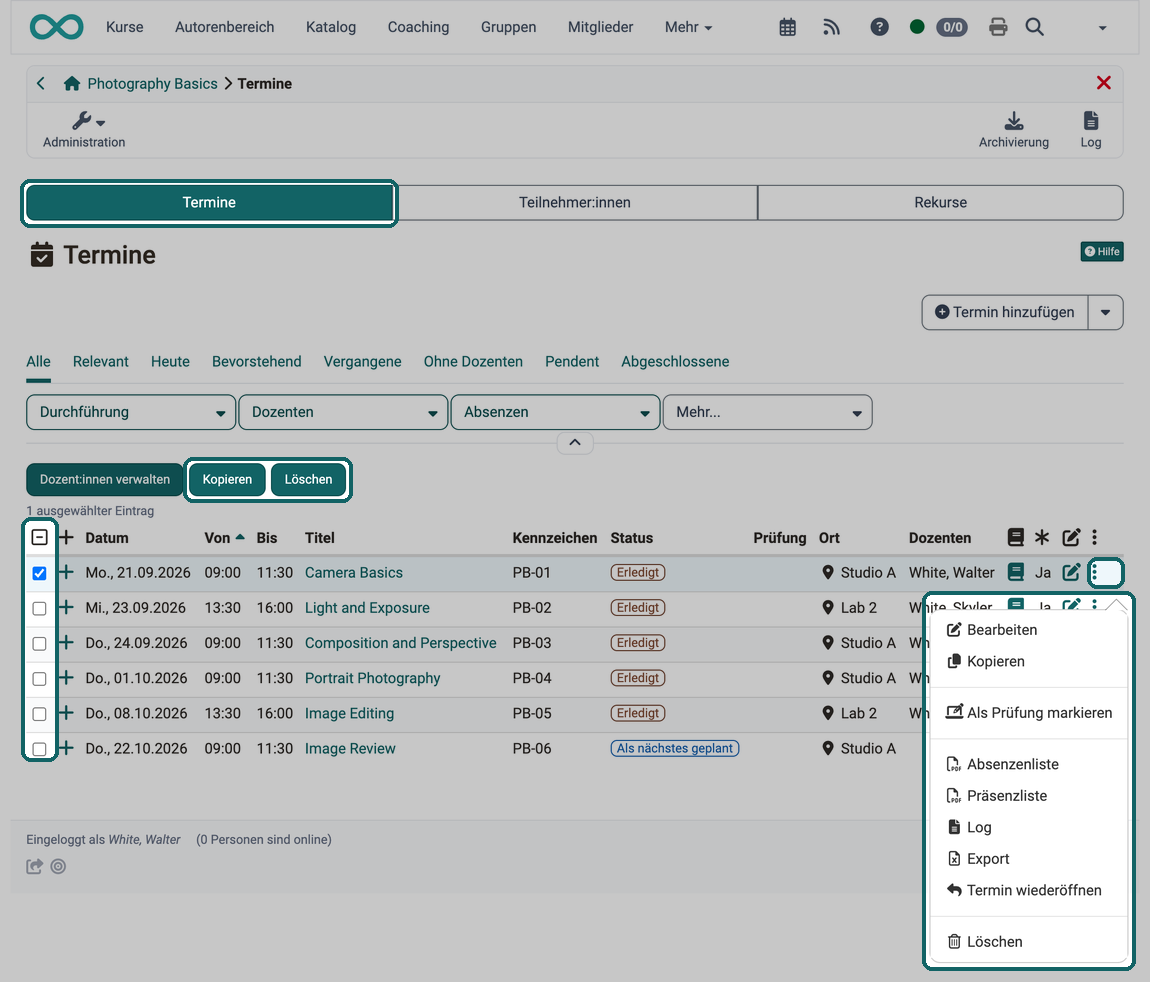Image resolution: width=1150 pixels, height=982 pixels.
Task: Open the RSS subscriptions feed icon
Action: pos(831,27)
